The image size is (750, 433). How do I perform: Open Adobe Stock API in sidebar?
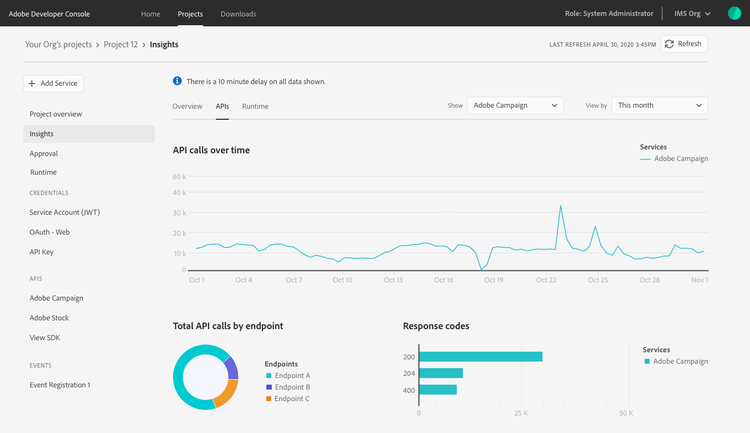49,318
